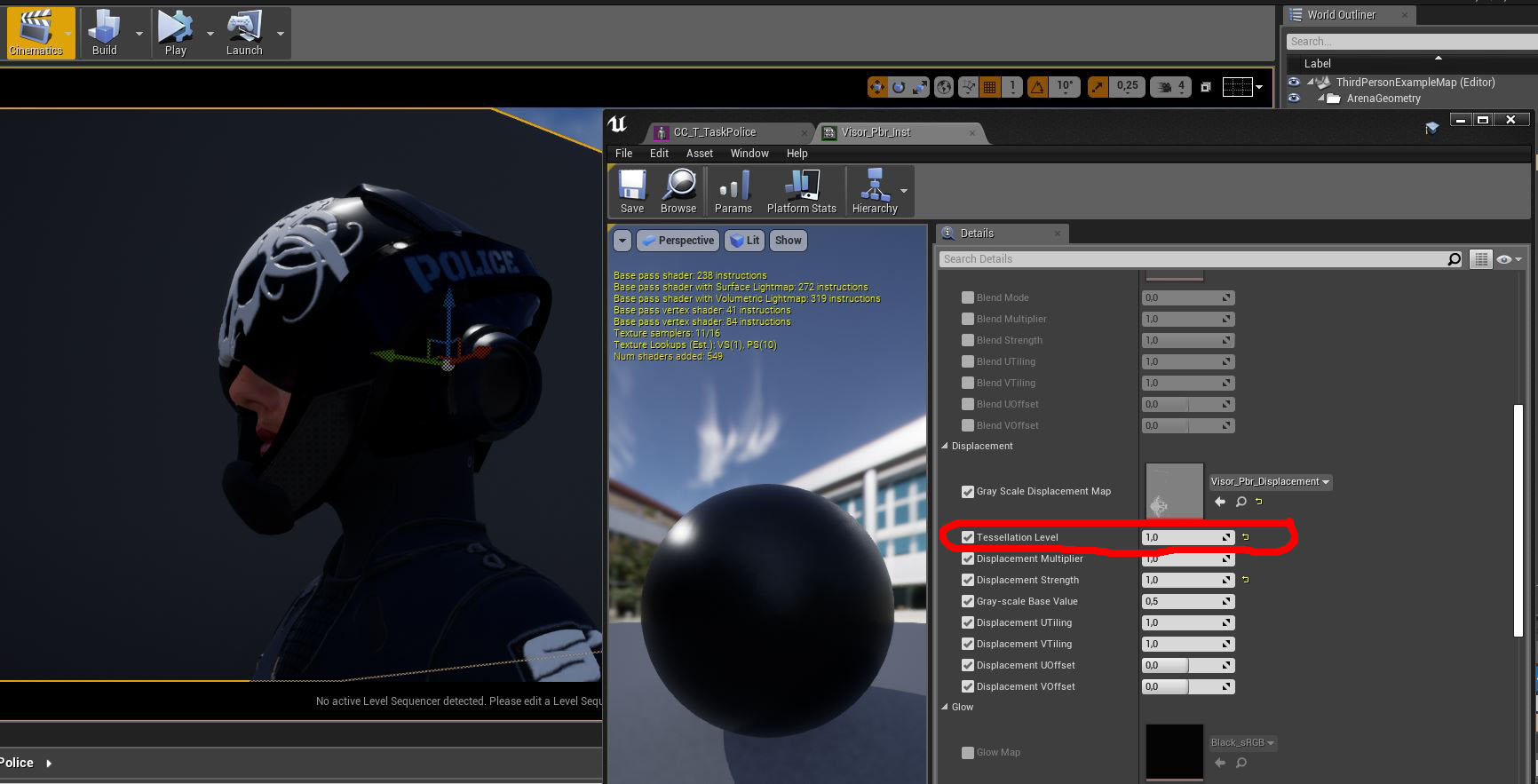Save the Visor_Pbr_Inst material instance
Image resolution: width=1538 pixels, height=784 pixels.
tap(632, 191)
